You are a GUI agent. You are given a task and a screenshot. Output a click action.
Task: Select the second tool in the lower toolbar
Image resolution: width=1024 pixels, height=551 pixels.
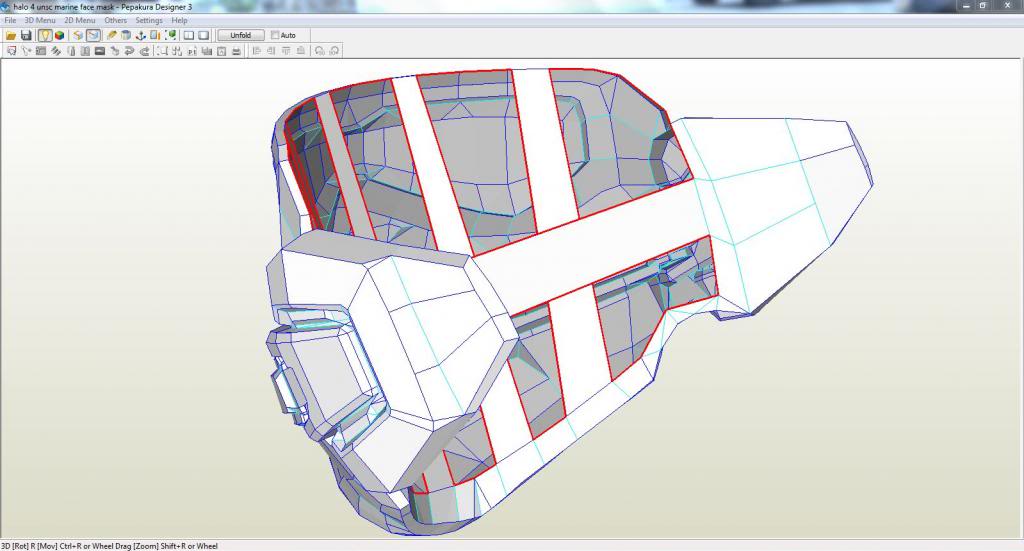pyautogui.click(x=26, y=51)
